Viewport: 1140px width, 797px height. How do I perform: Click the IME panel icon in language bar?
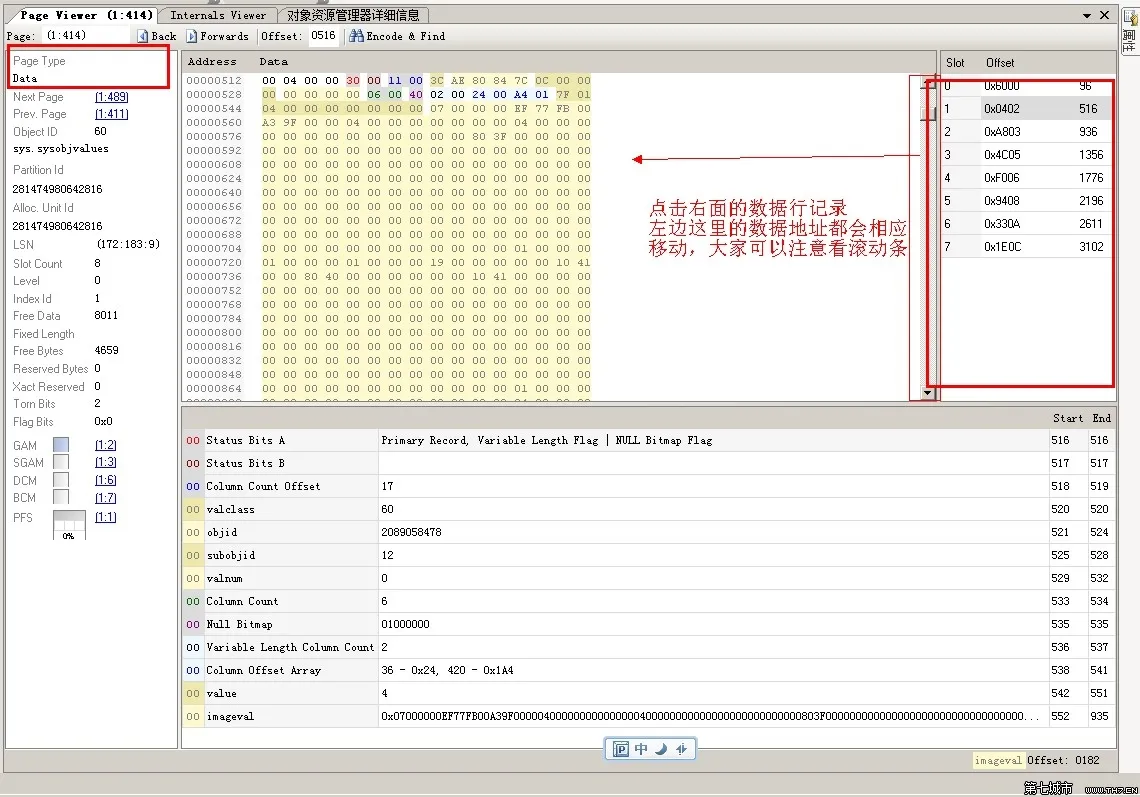(620, 749)
